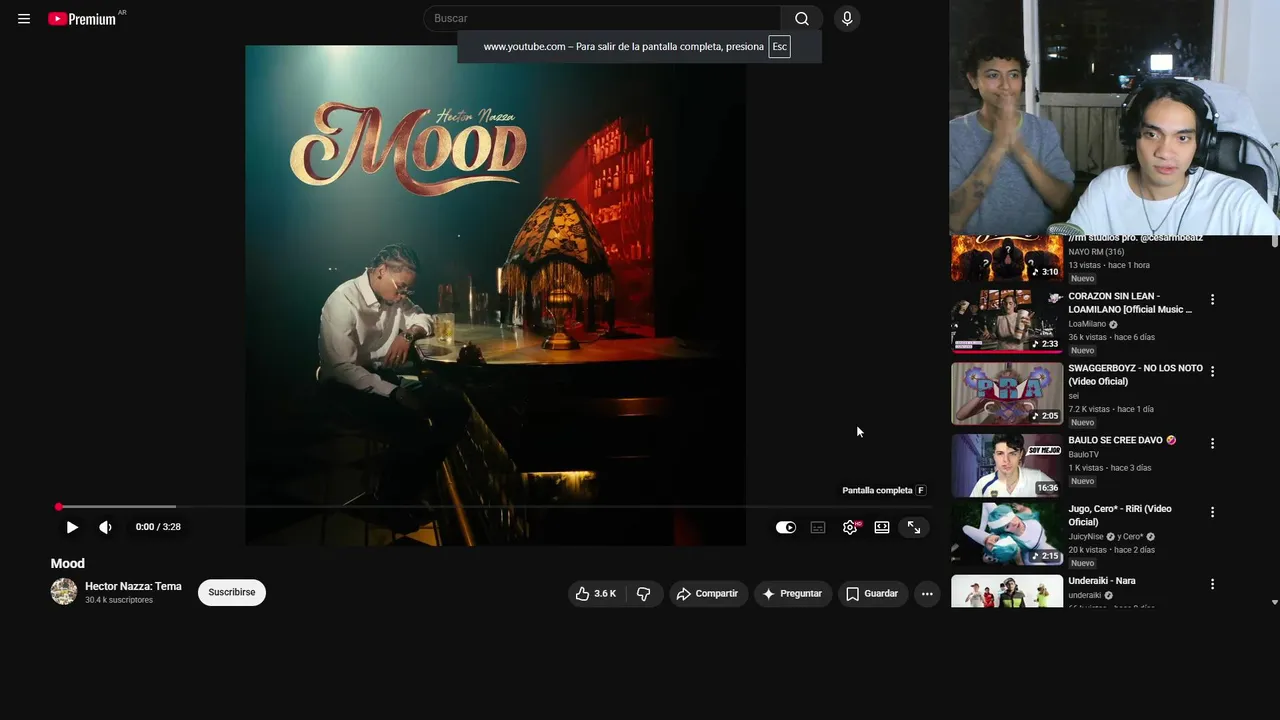Toggle subtitles in the player

pyautogui.click(x=818, y=527)
